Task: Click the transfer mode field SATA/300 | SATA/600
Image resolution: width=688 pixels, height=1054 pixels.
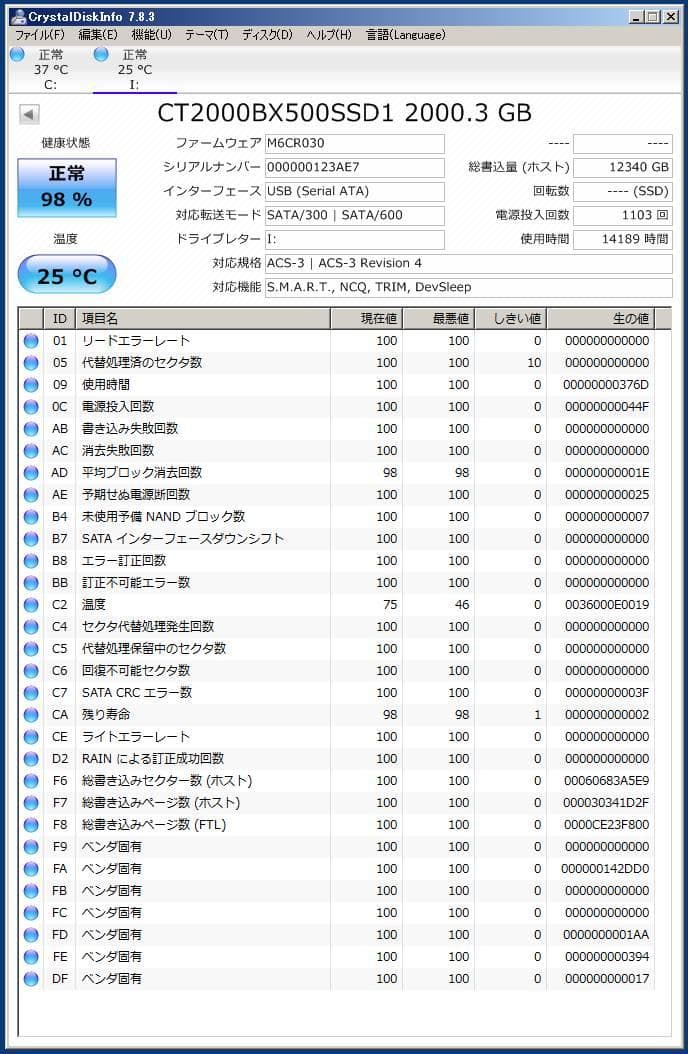Action: 355,216
